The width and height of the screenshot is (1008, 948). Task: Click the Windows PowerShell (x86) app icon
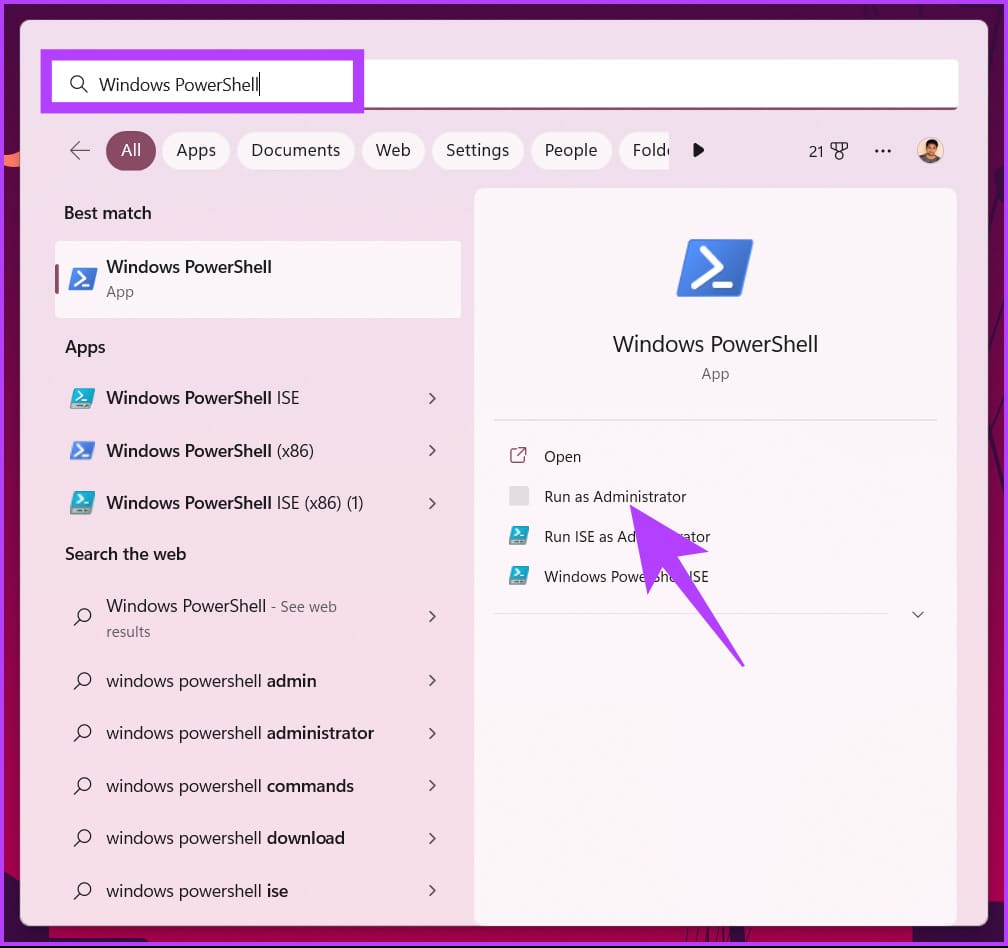click(82, 451)
